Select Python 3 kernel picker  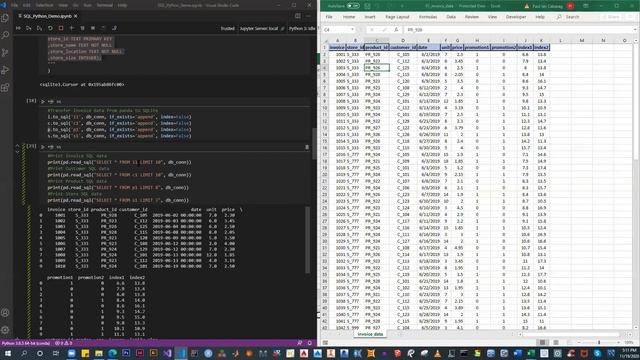(302, 29)
